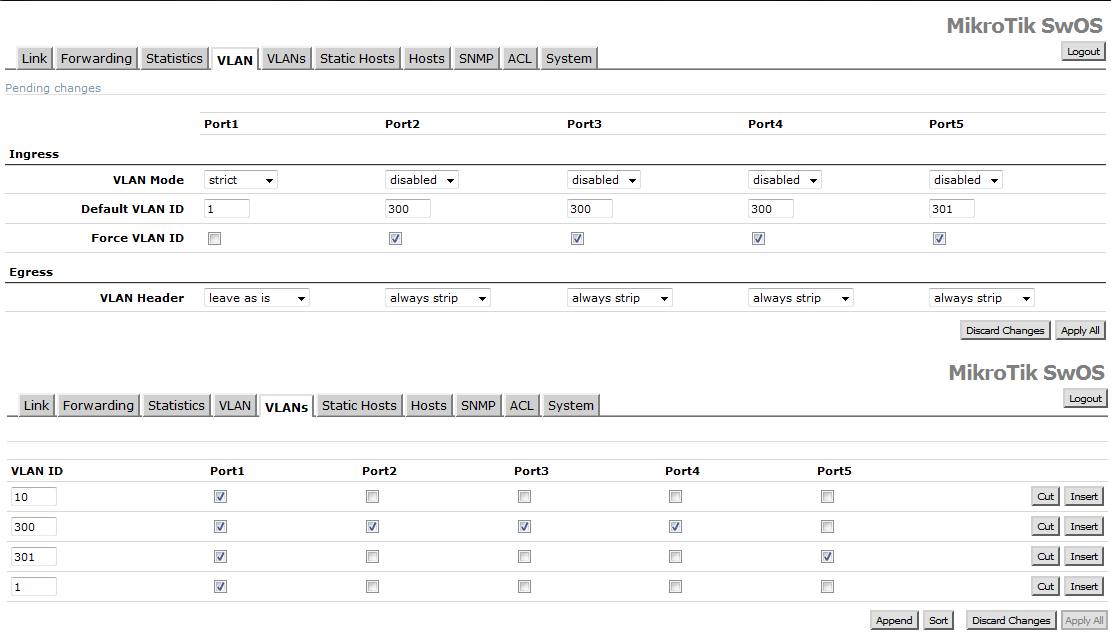Click the Apply All button

(x=1080, y=330)
